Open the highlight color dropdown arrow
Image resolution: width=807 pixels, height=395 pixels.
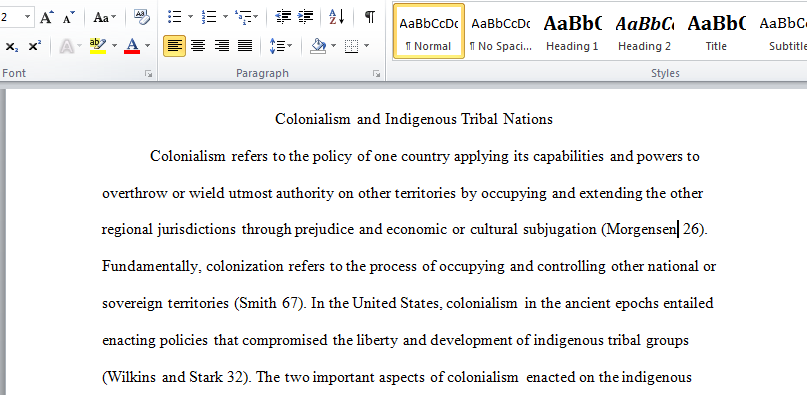pyautogui.click(x=114, y=46)
